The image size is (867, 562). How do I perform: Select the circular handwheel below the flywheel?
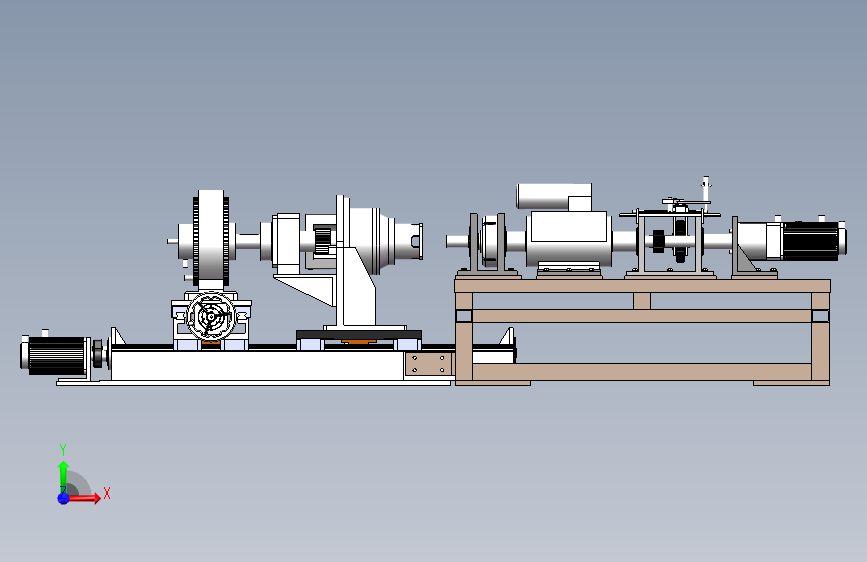211,316
